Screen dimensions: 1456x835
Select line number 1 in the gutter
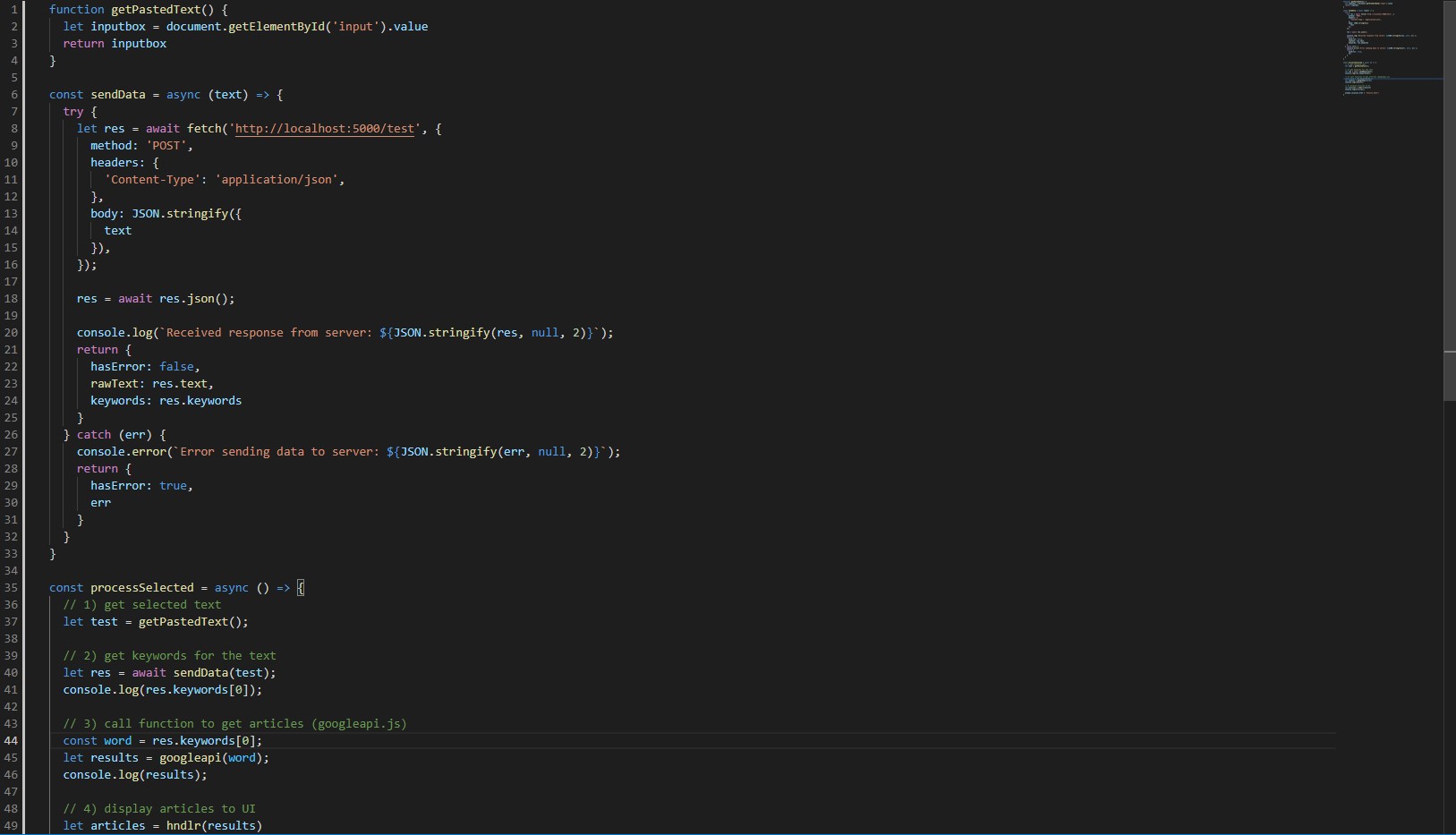point(14,10)
